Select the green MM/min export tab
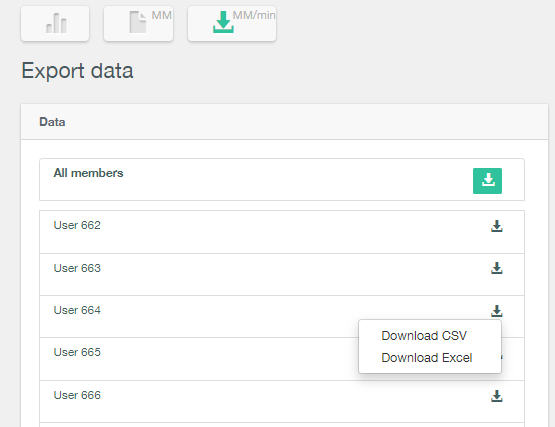555x427 pixels. (x=232, y=23)
